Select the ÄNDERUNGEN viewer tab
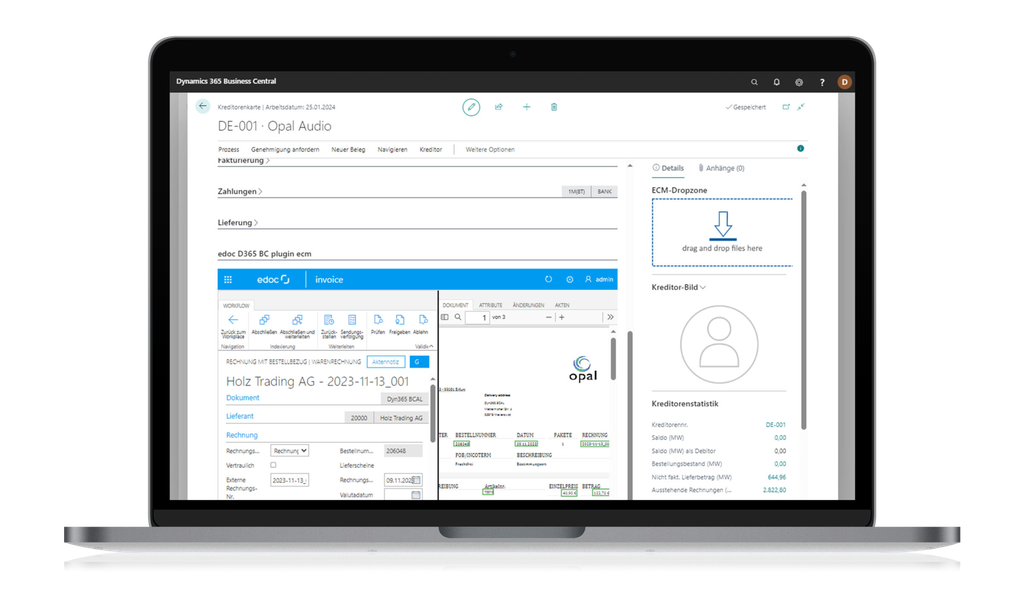This screenshot has width=1024, height=589. pos(528,305)
